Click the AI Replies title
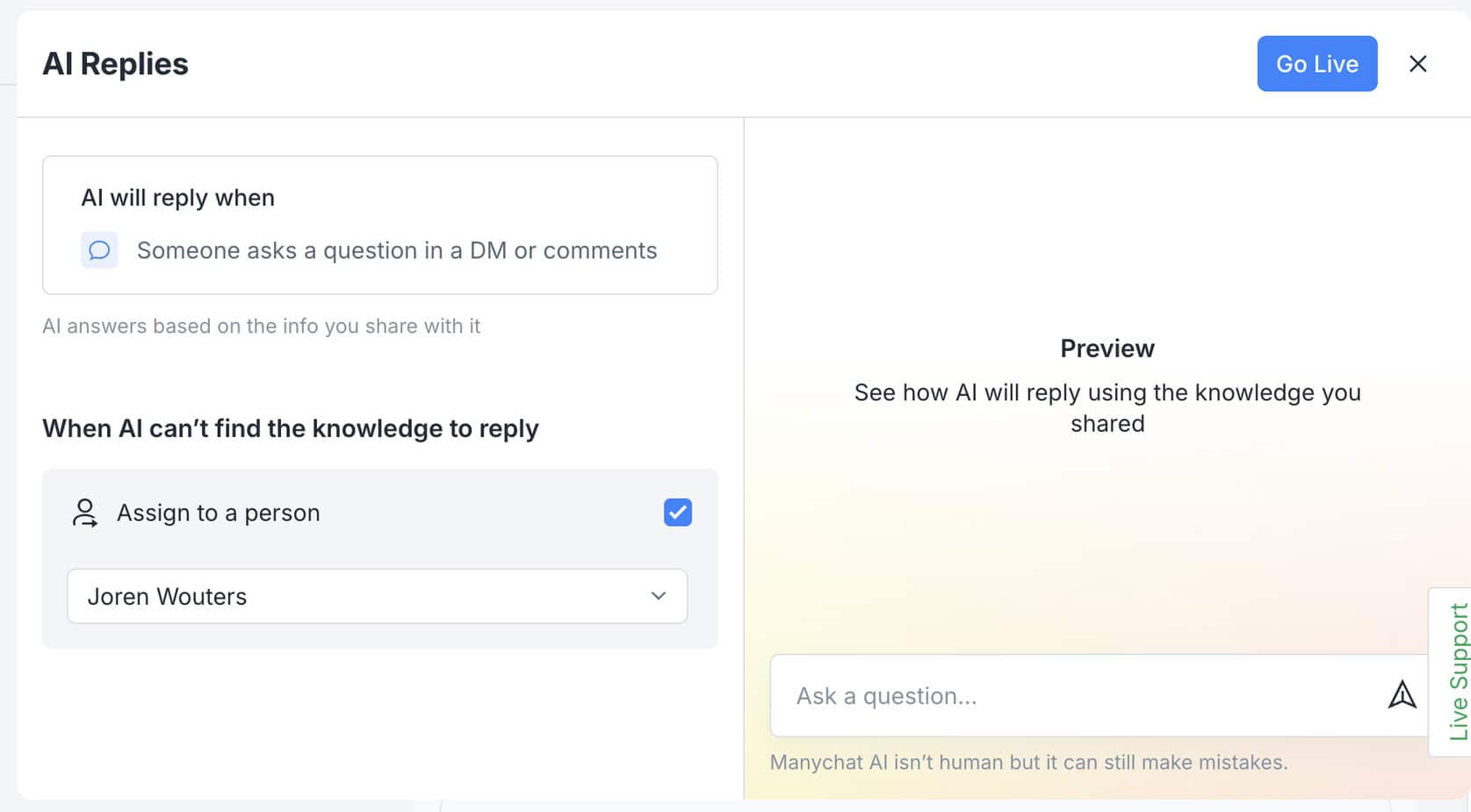 coord(115,64)
